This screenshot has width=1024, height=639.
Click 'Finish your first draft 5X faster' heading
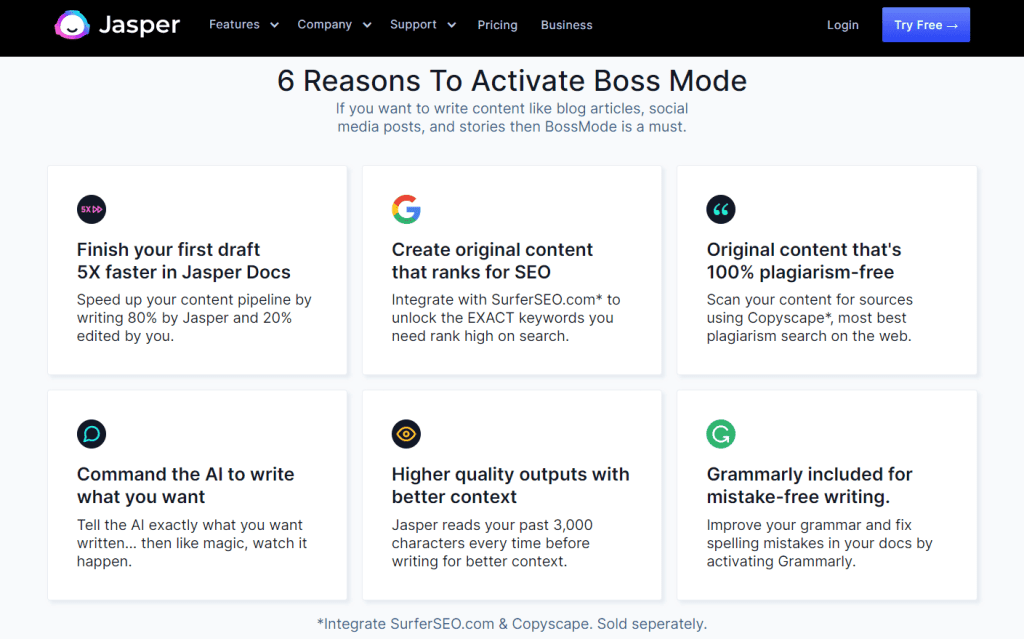[x=184, y=261]
